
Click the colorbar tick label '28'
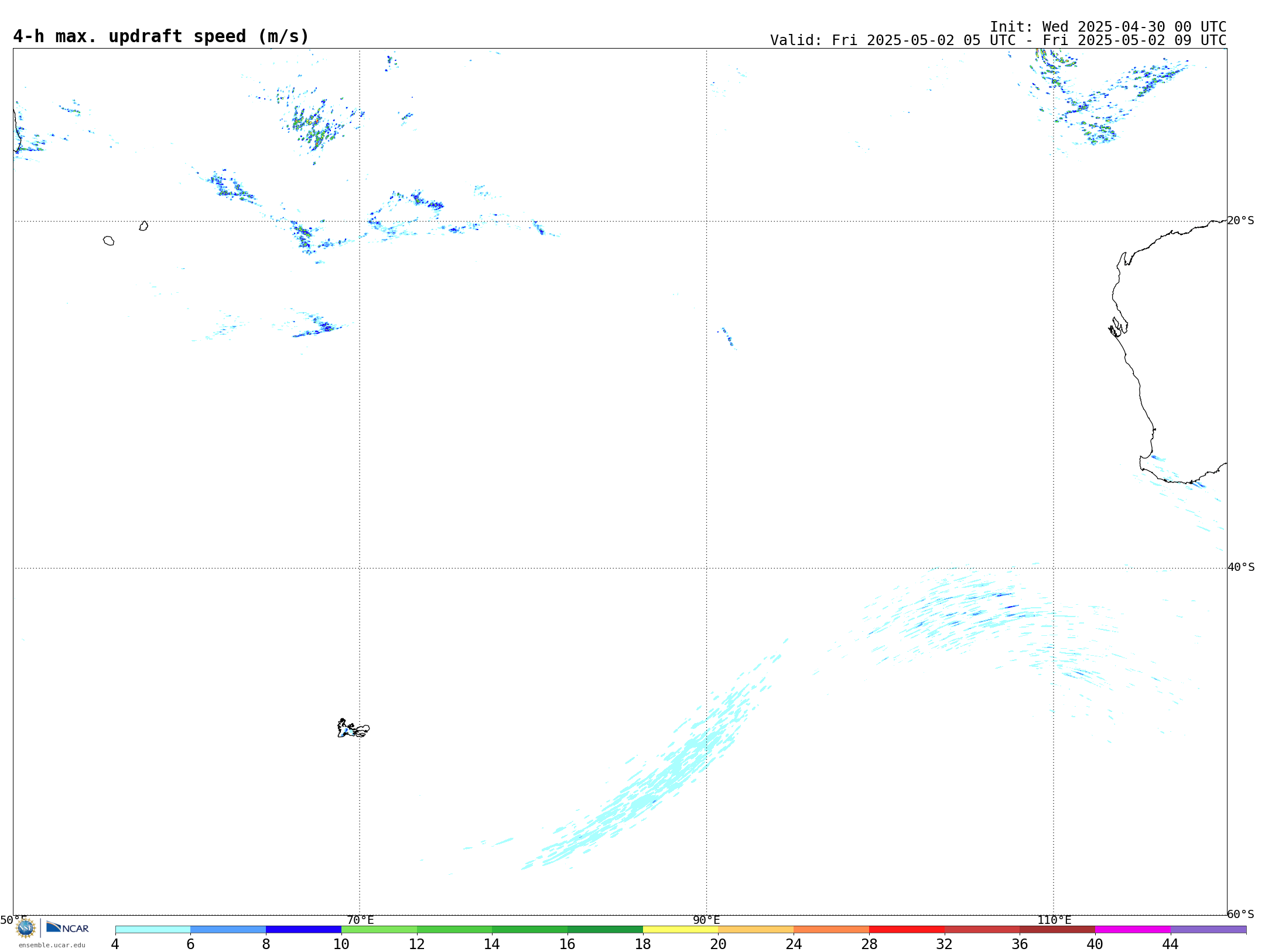[869, 944]
